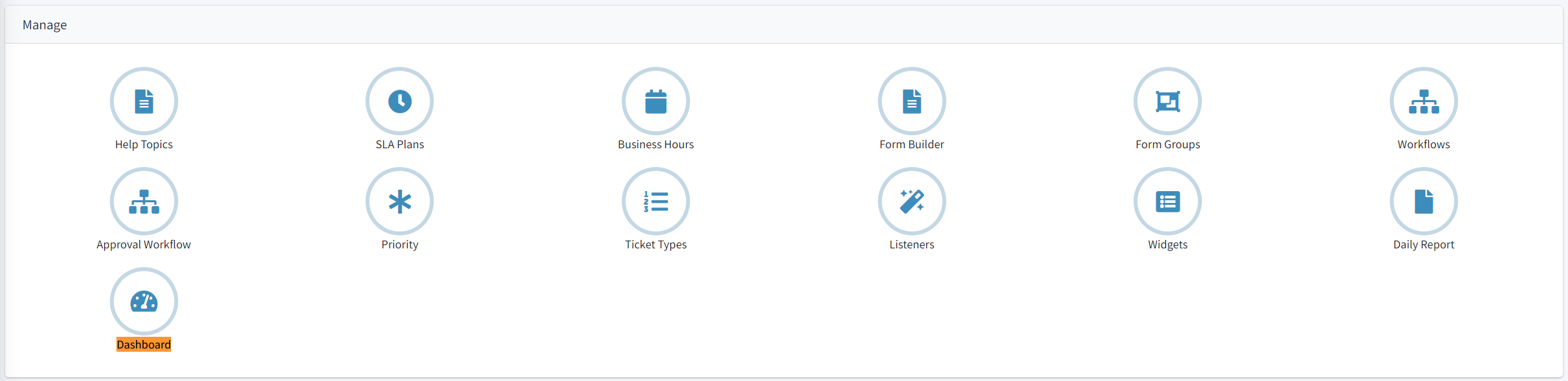Click the Manage panel header
The height and width of the screenshot is (381, 1568).
click(x=45, y=25)
